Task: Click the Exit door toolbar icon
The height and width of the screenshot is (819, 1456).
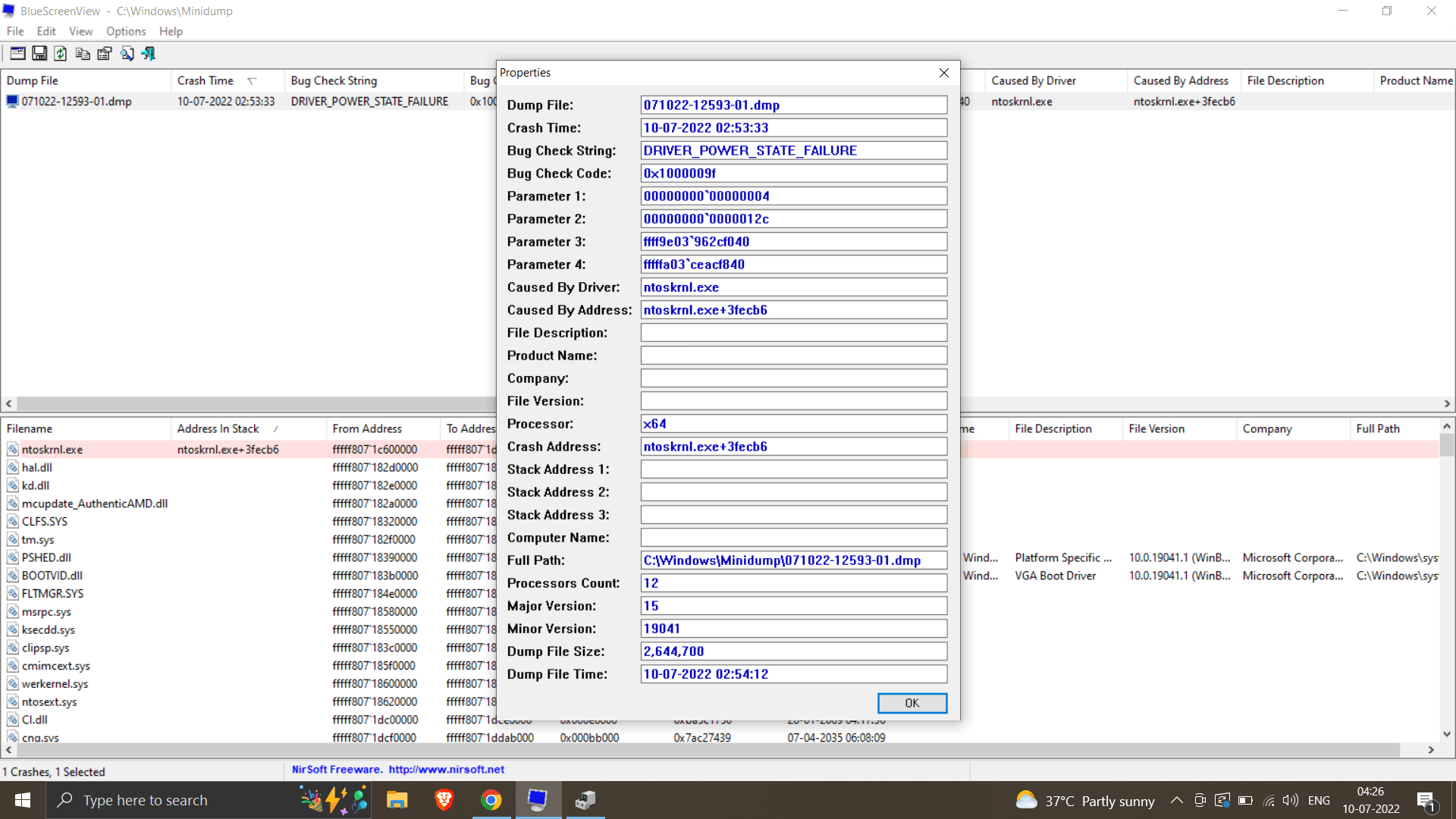Action: tap(149, 54)
